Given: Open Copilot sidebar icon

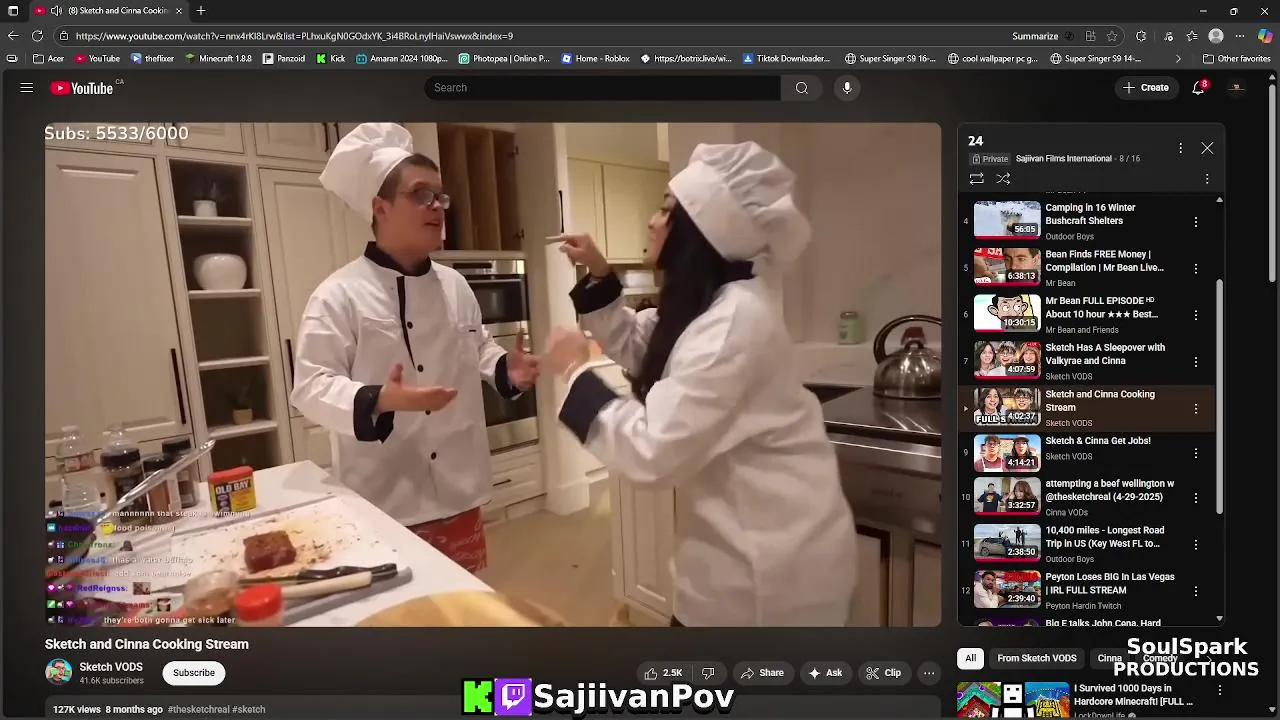Looking at the screenshot, I should [1265, 36].
